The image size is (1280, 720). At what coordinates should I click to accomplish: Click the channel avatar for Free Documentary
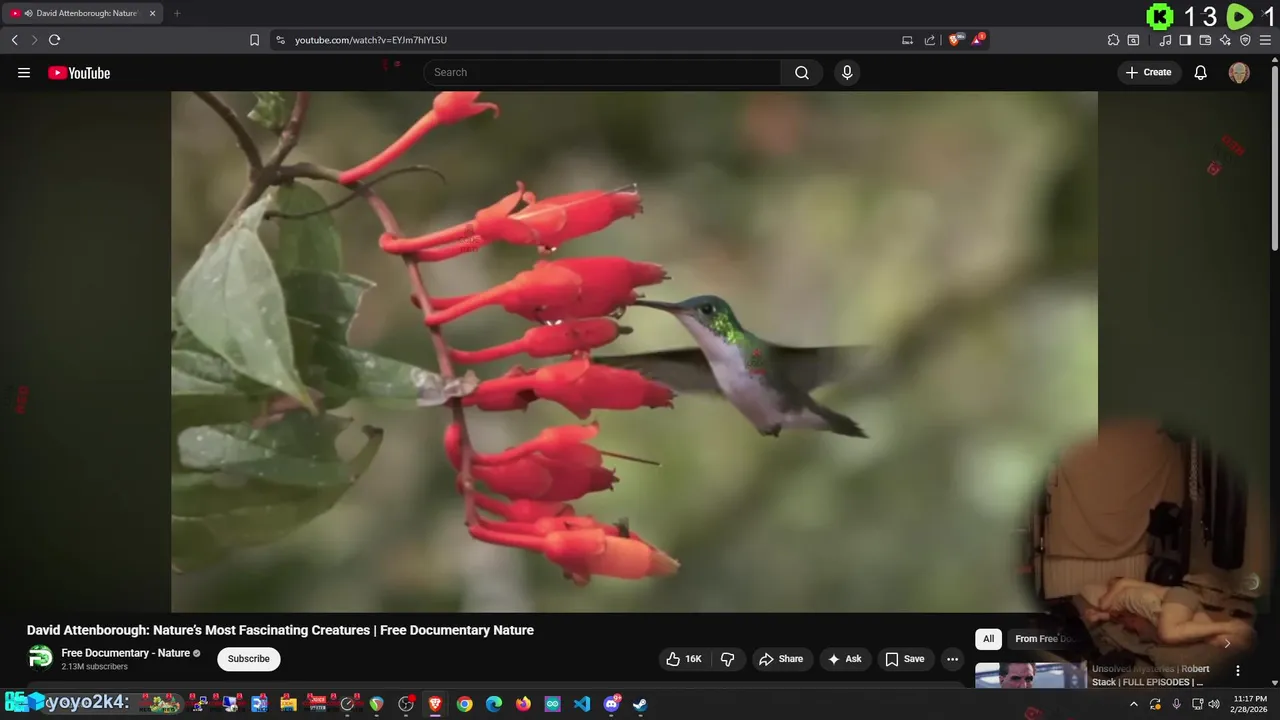point(40,657)
